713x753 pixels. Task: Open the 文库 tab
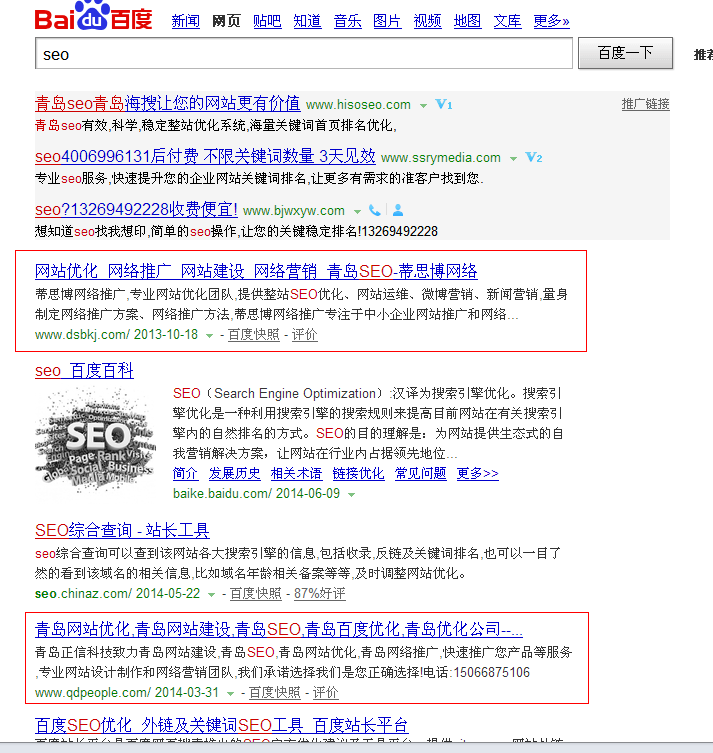click(x=508, y=21)
